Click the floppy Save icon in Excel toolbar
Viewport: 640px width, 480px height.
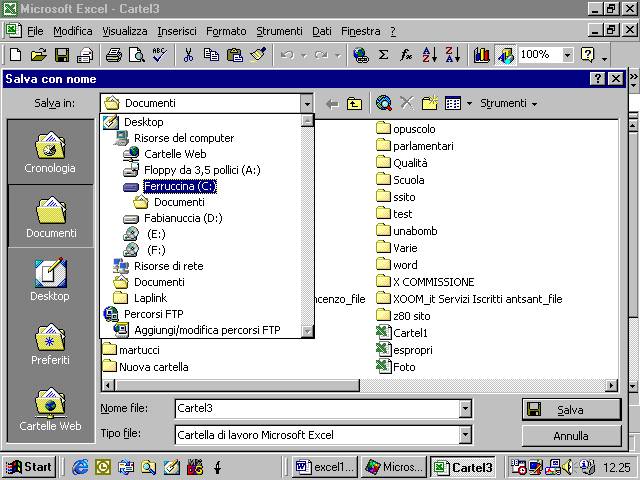click(62, 54)
